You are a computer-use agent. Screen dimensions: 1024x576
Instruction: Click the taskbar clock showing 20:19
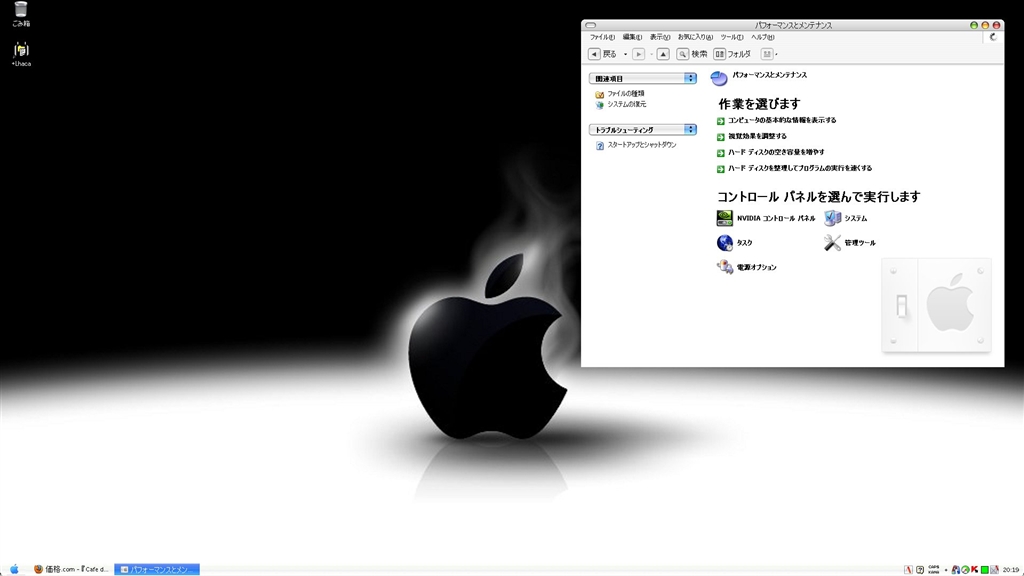tap(1010, 569)
